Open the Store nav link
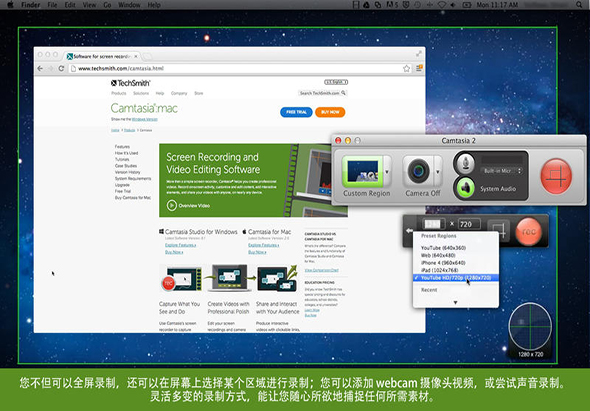The height and width of the screenshot is (411, 590). pos(199,93)
